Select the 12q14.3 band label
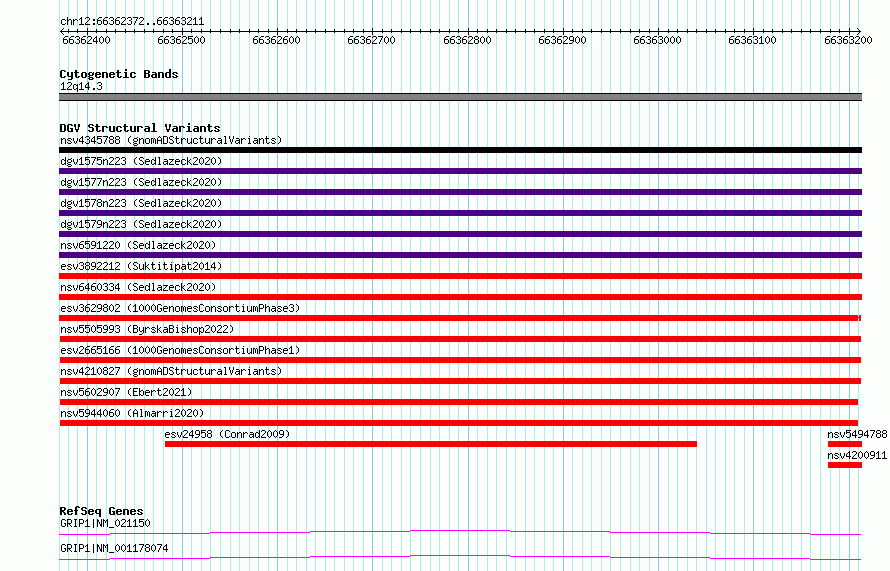This screenshot has width=890, height=571. click(x=81, y=86)
